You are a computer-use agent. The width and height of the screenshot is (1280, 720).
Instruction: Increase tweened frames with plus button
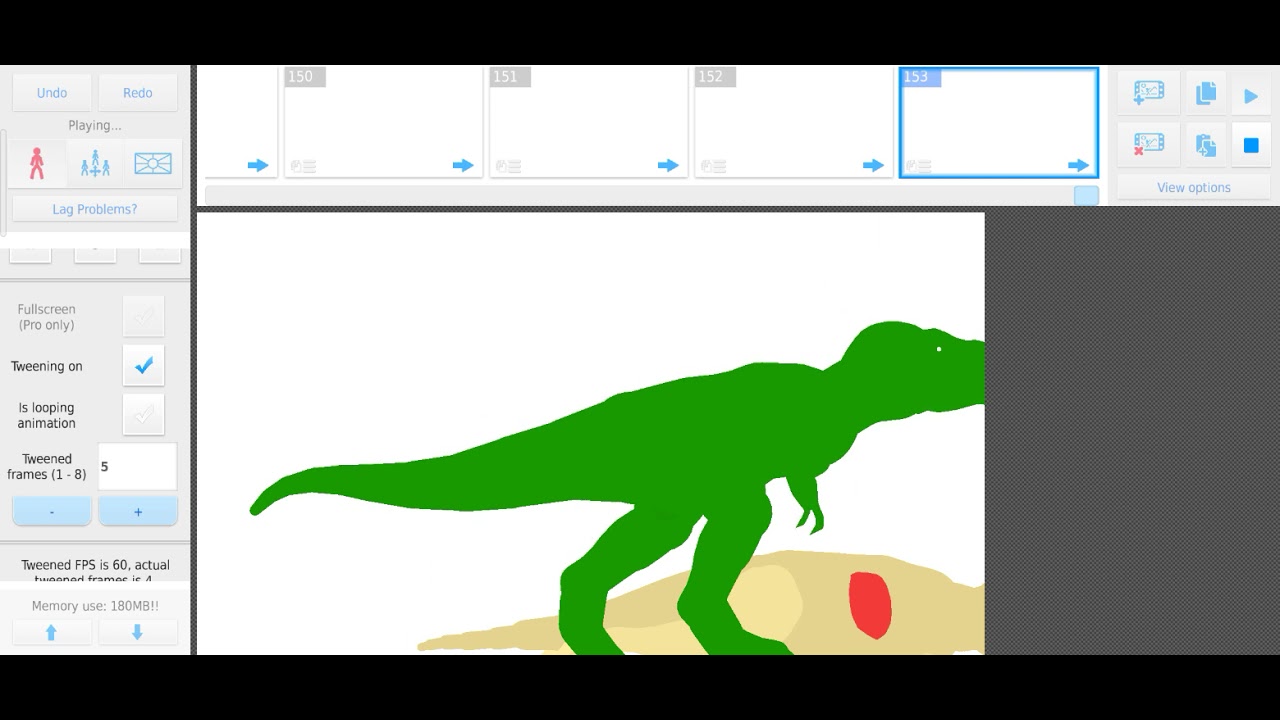pyautogui.click(x=138, y=511)
